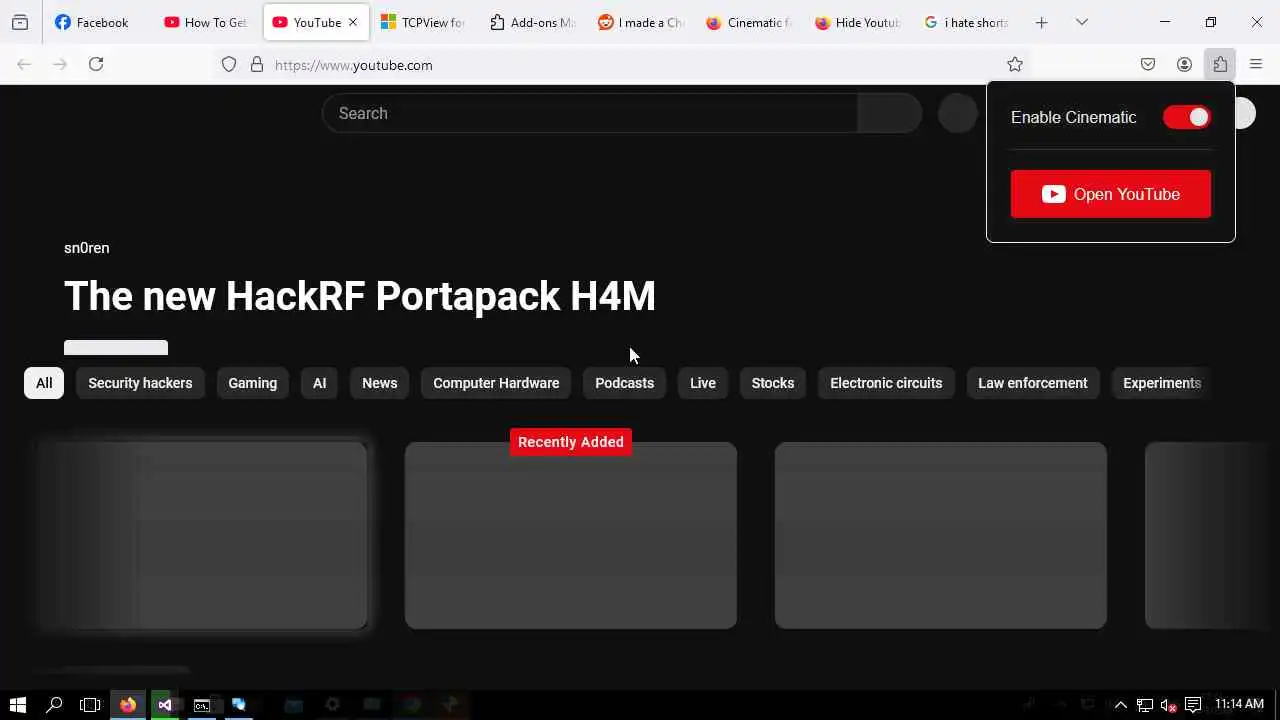Show site information via the padlock icon
This screenshot has width=1280, height=720.
pyautogui.click(x=257, y=64)
